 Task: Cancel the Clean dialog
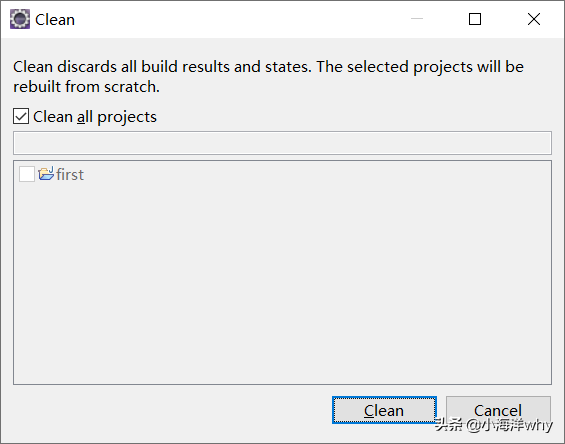click(x=498, y=410)
